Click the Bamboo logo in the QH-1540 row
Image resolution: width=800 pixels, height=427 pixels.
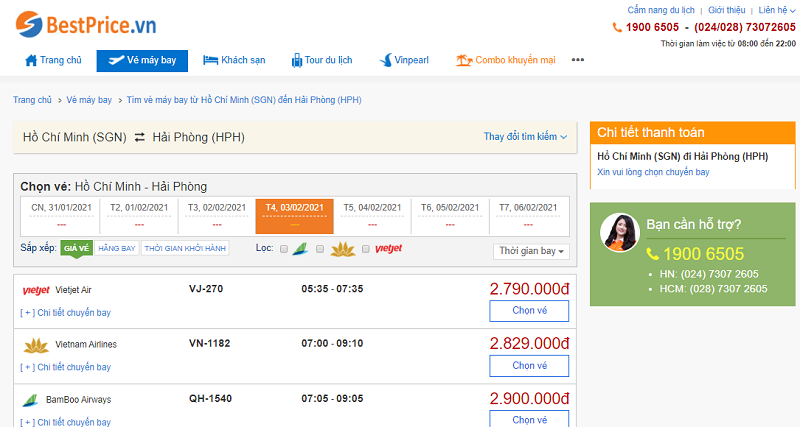pyautogui.click(x=31, y=400)
